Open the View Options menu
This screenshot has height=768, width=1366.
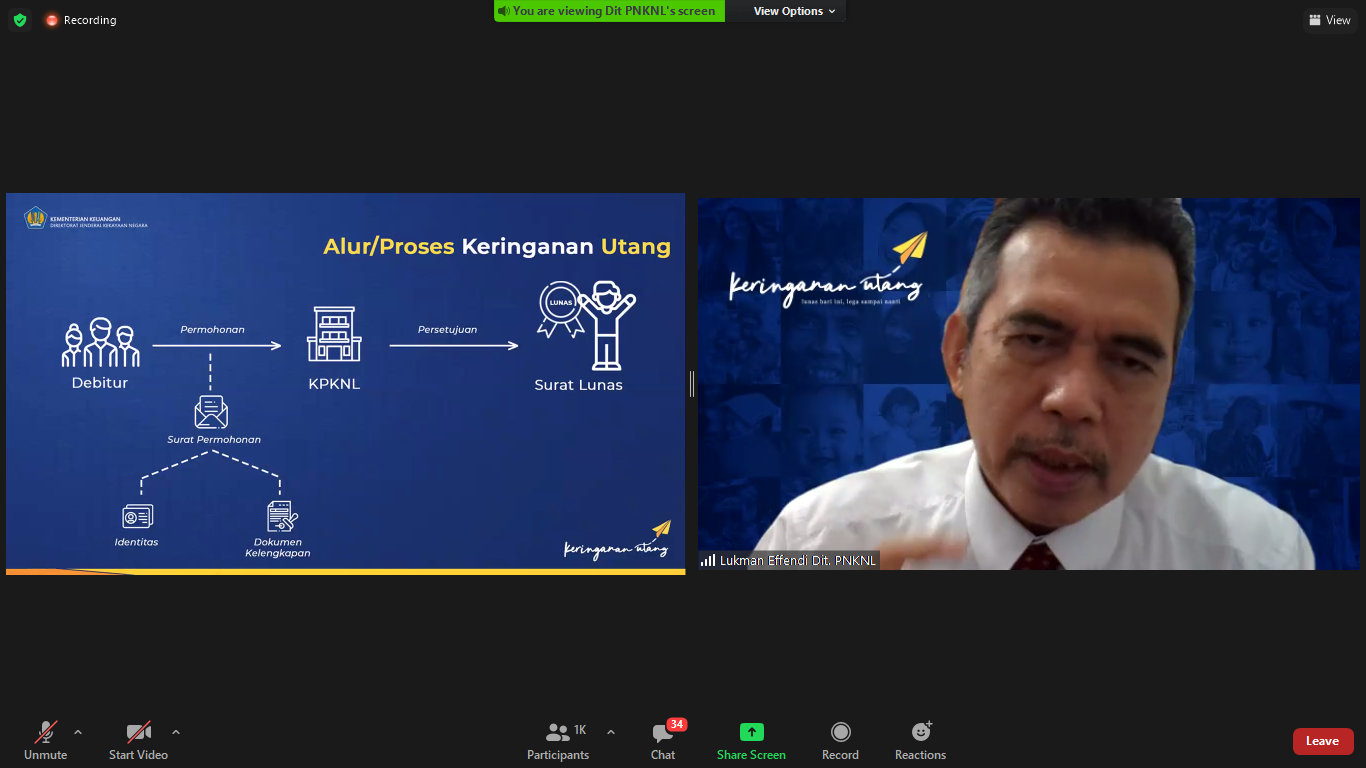point(794,11)
